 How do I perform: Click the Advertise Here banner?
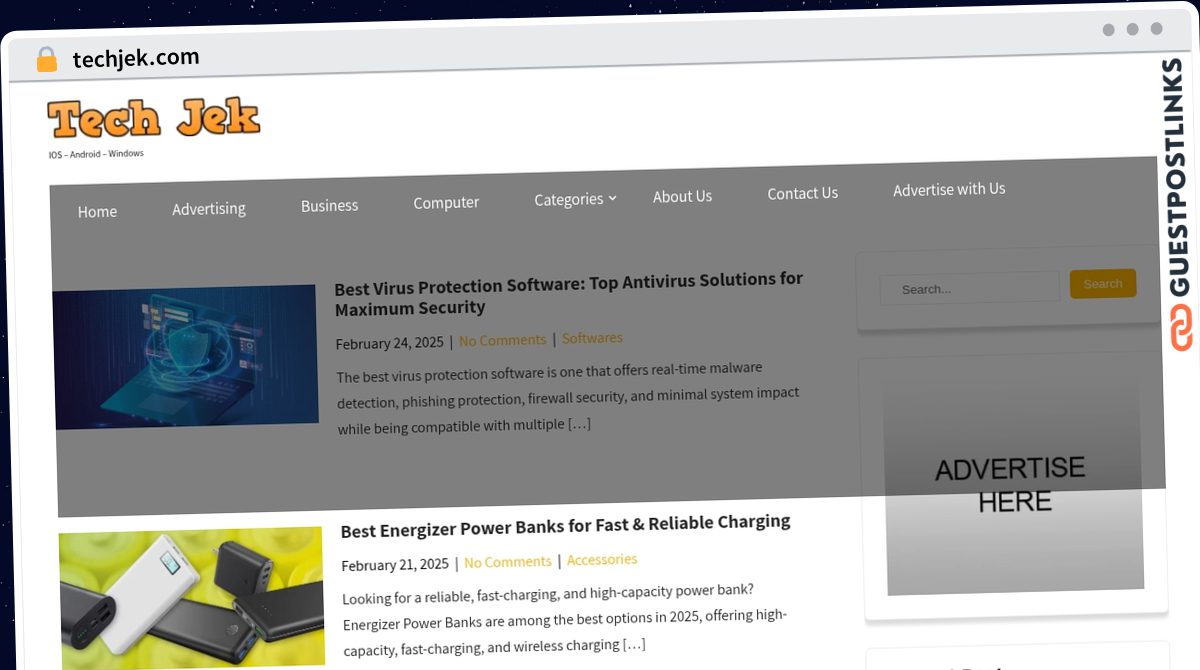1012,484
